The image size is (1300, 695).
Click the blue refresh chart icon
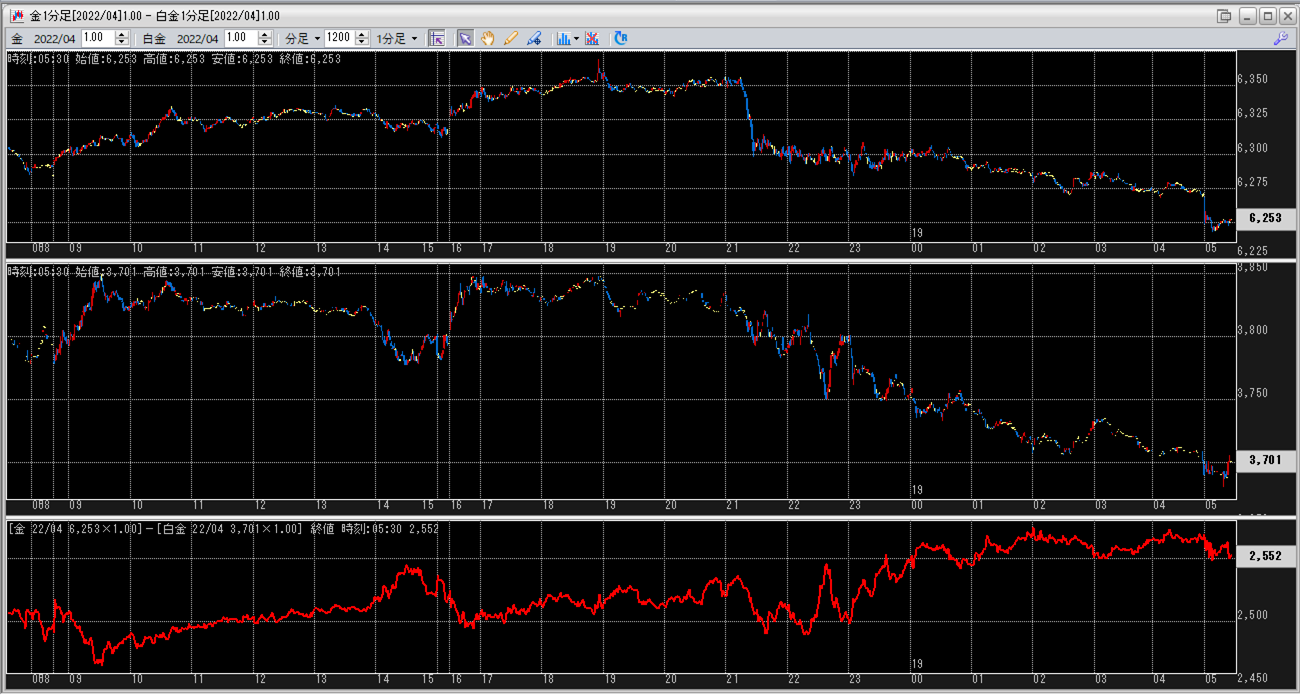621,38
